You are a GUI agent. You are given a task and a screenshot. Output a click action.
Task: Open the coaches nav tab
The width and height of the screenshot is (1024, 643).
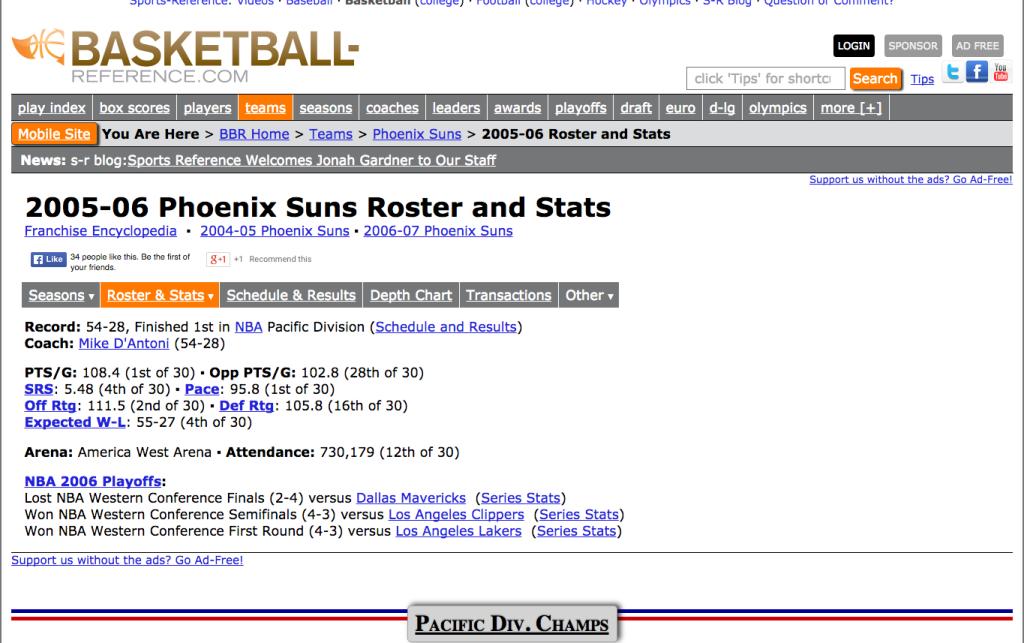click(392, 108)
